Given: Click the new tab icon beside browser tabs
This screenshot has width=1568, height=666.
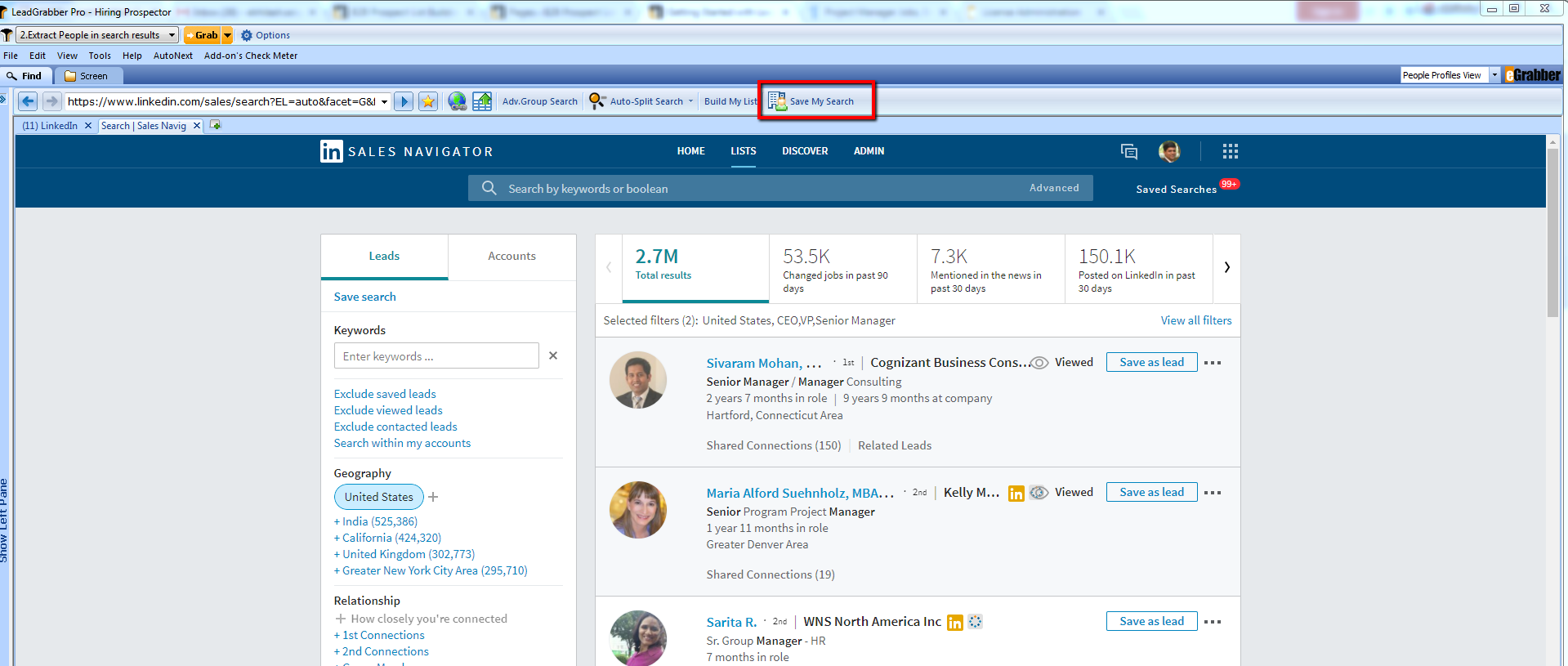Looking at the screenshot, I should 216,125.
